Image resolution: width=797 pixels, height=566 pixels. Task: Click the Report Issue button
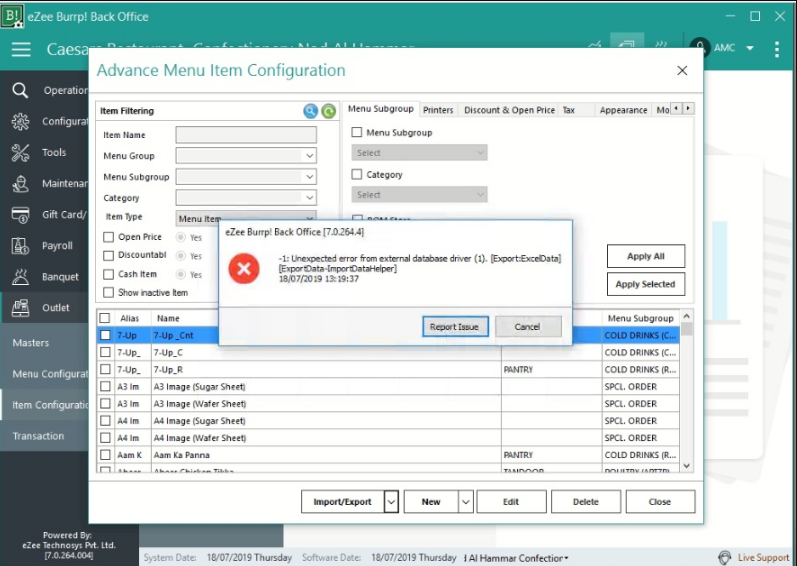click(455, 327)
